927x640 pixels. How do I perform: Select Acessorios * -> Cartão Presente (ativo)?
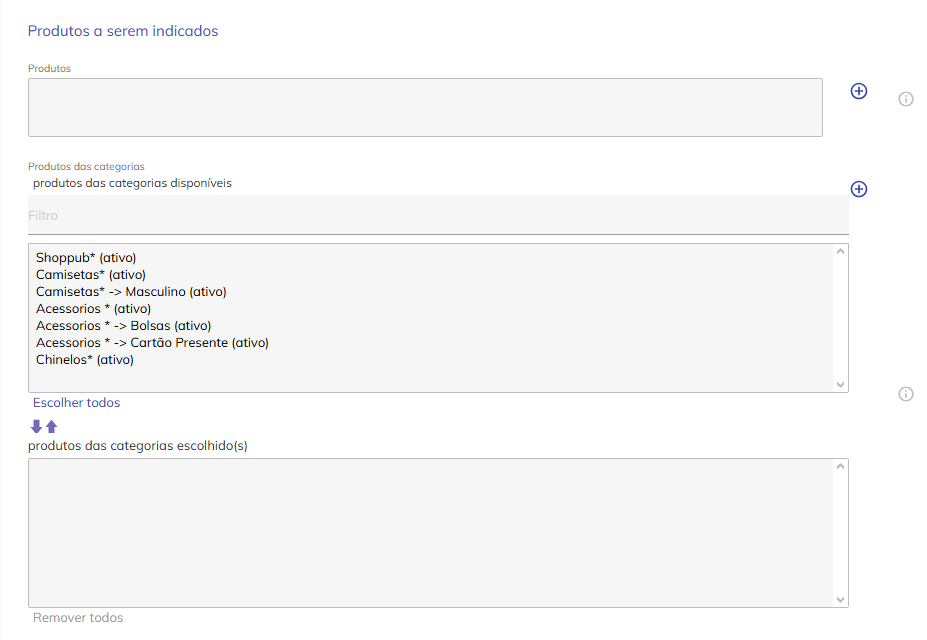pyautogui.click(x=152, y=343)
